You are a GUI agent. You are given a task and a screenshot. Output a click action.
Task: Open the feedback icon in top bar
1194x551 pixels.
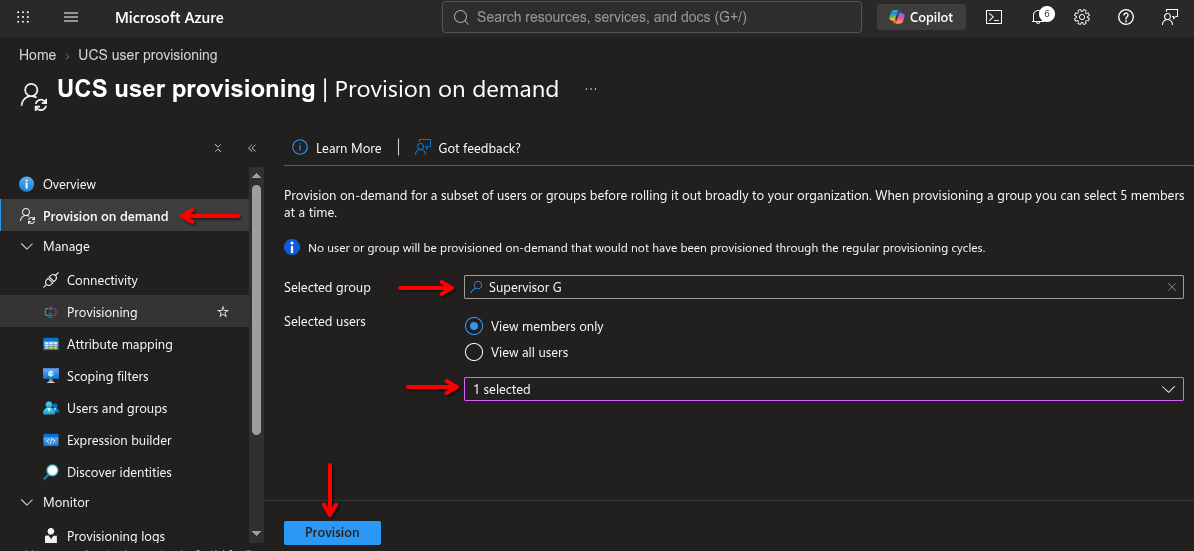[x=1170, y=17]
